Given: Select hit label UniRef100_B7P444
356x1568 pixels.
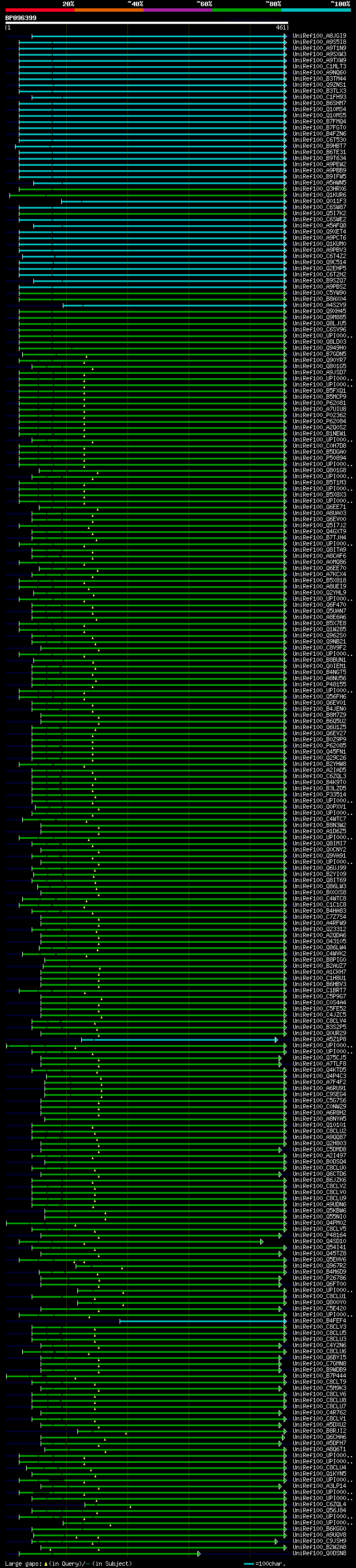Looking at the screenshot, I should (319, 1376).
